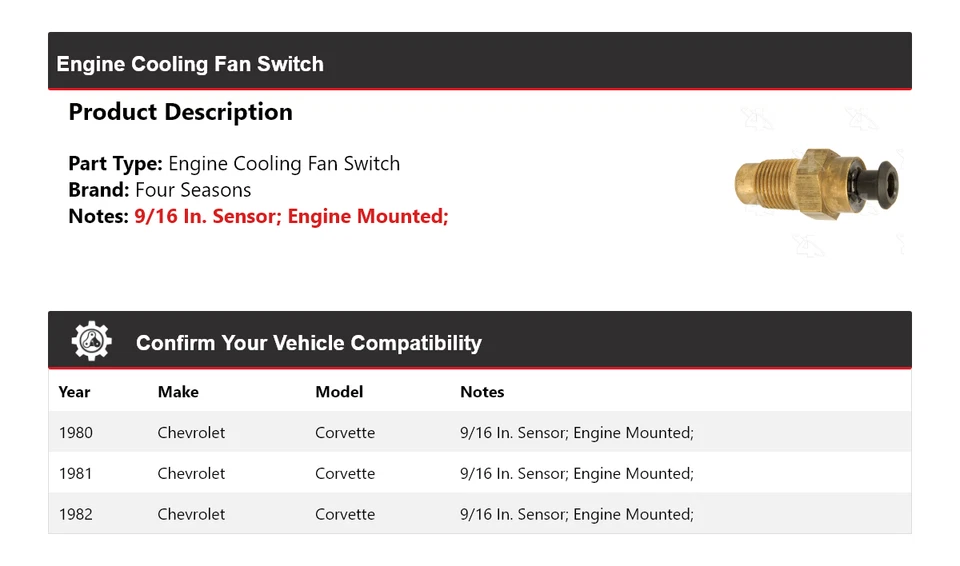Click Corvette in the 1982 row
The height and width of the screenshot is (566, 960).
[x=345, y=514]
